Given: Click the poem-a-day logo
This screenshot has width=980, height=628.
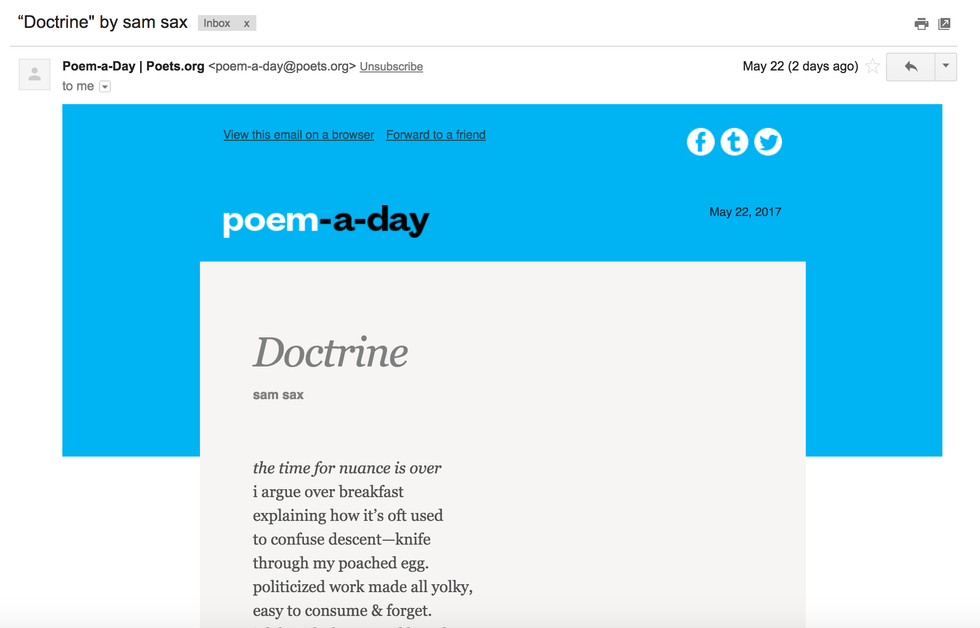Looking at the screenshot, I should point(325,220).
